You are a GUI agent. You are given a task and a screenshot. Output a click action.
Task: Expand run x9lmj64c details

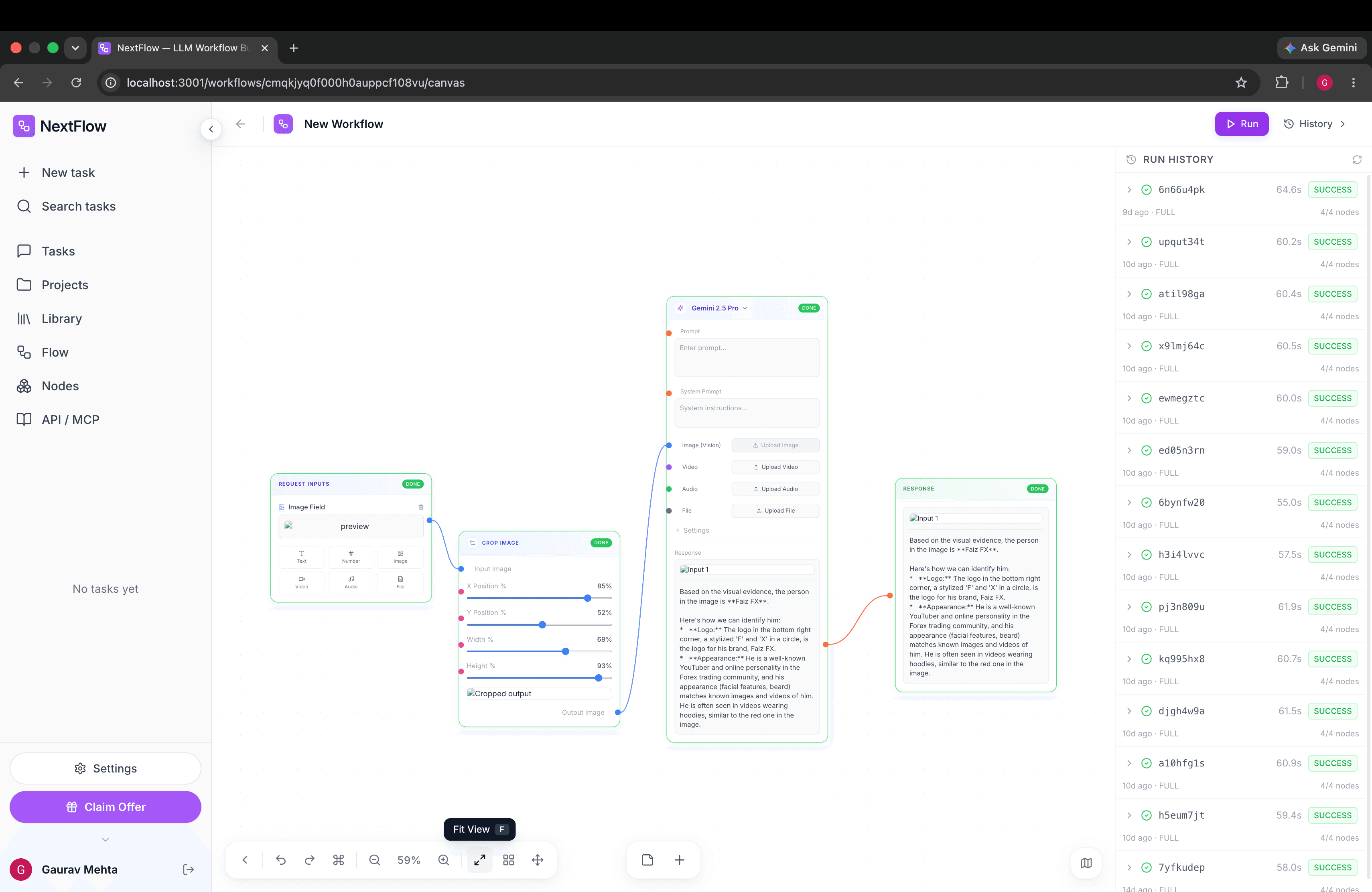[1129, 346]
